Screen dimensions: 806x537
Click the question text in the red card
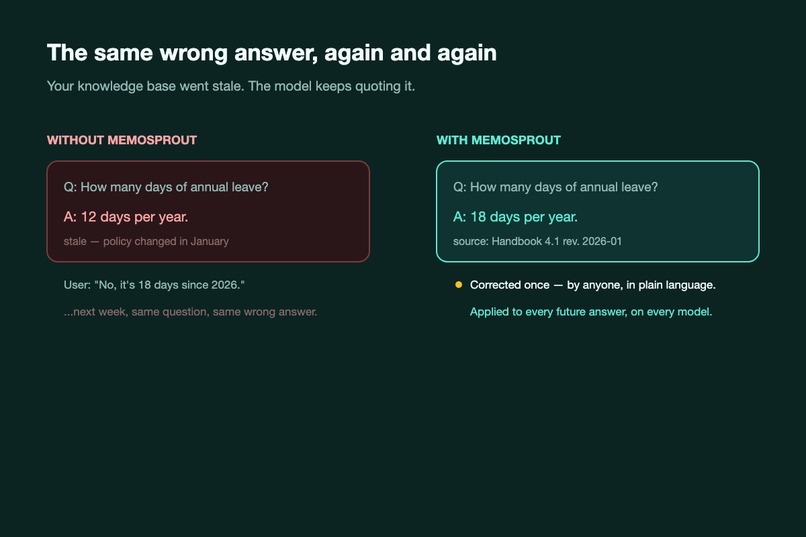tap(166, 187)
